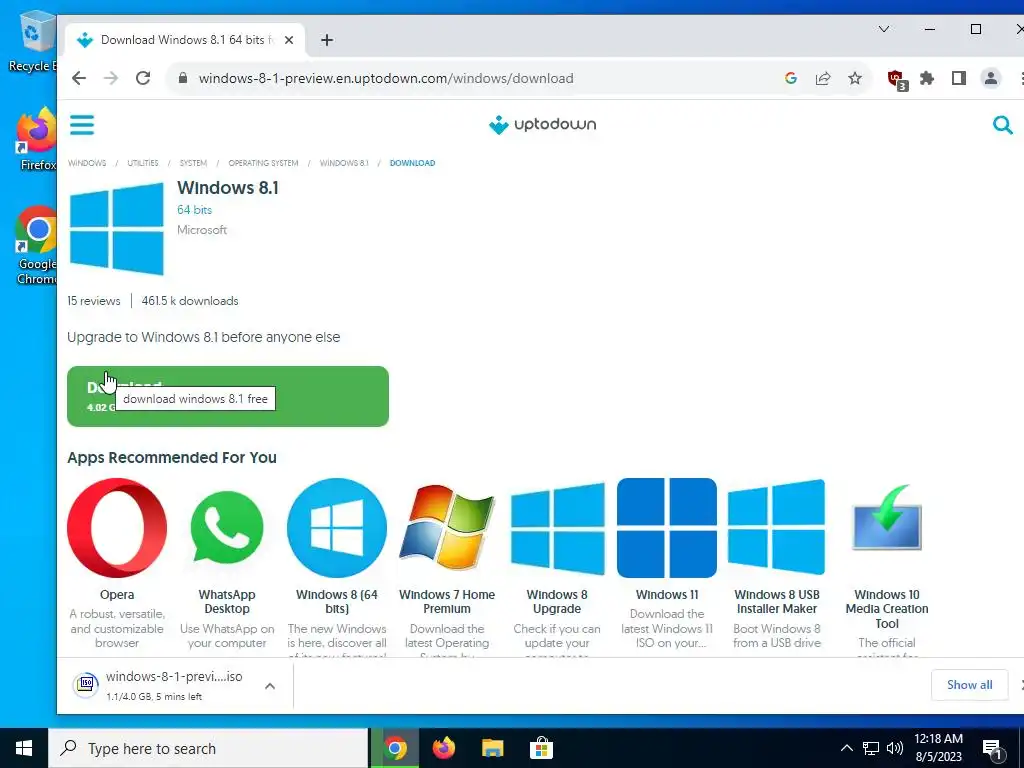Click the Type here to search box
The image size is (1024, 768).
(208, 748)
